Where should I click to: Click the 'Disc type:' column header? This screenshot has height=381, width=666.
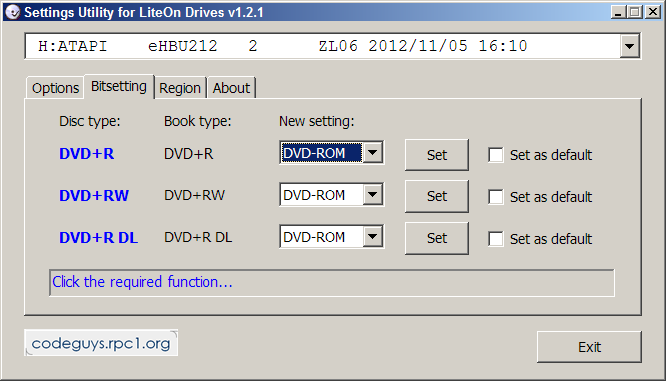point(90,121)
